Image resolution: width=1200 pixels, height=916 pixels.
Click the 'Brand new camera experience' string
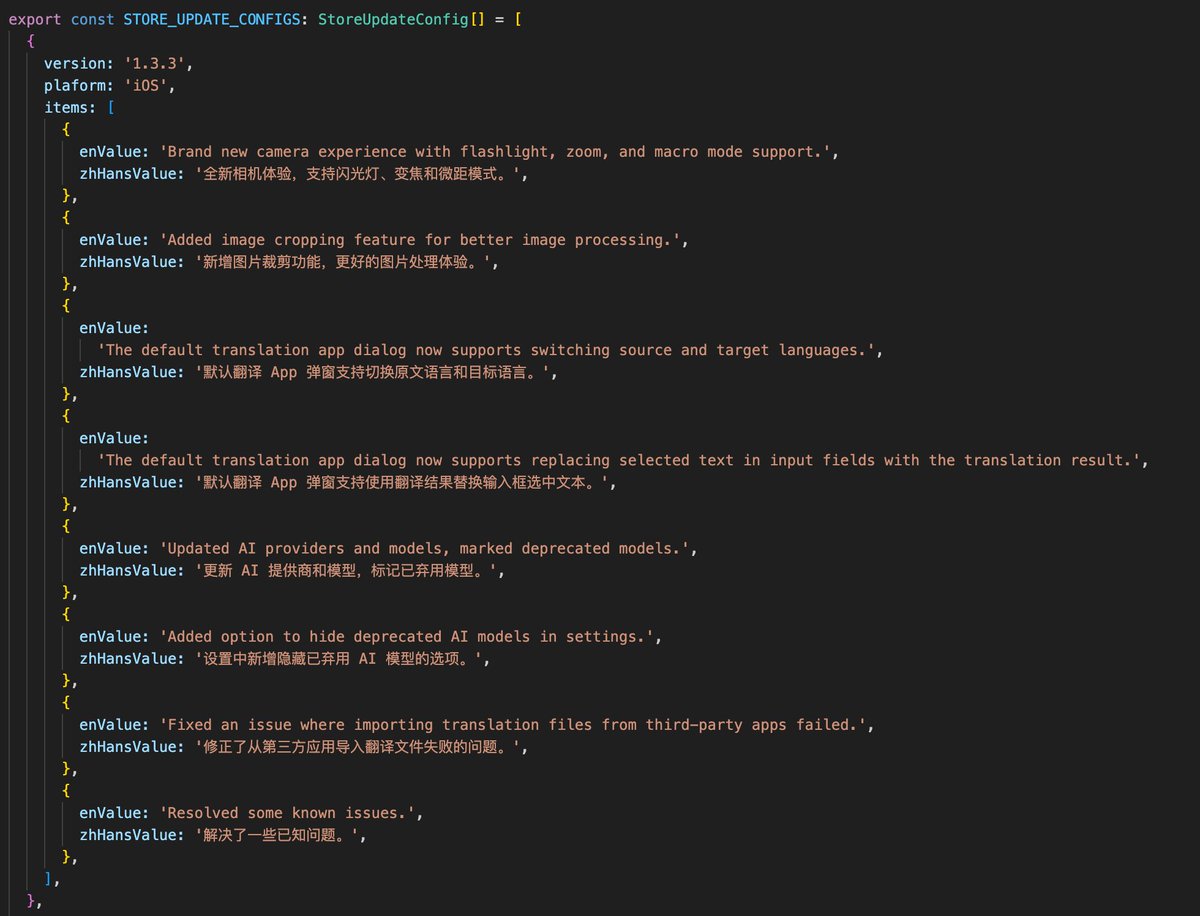click(495, 151)
